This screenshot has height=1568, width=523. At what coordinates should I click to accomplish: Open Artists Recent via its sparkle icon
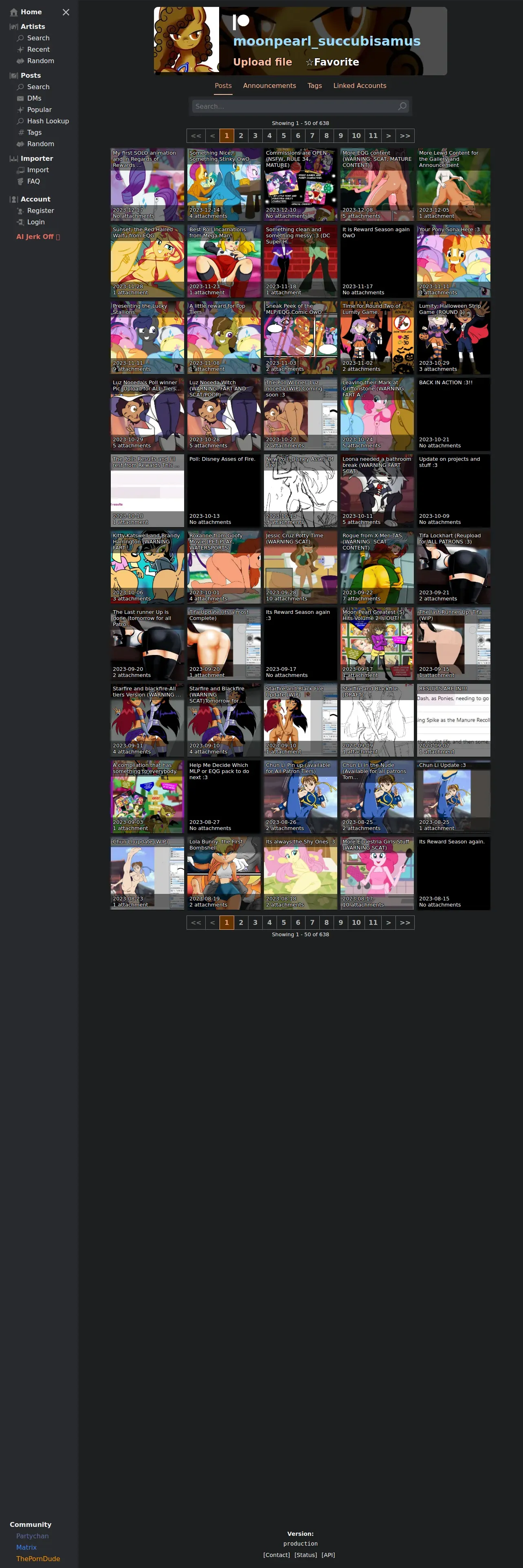tap(21, 50)
